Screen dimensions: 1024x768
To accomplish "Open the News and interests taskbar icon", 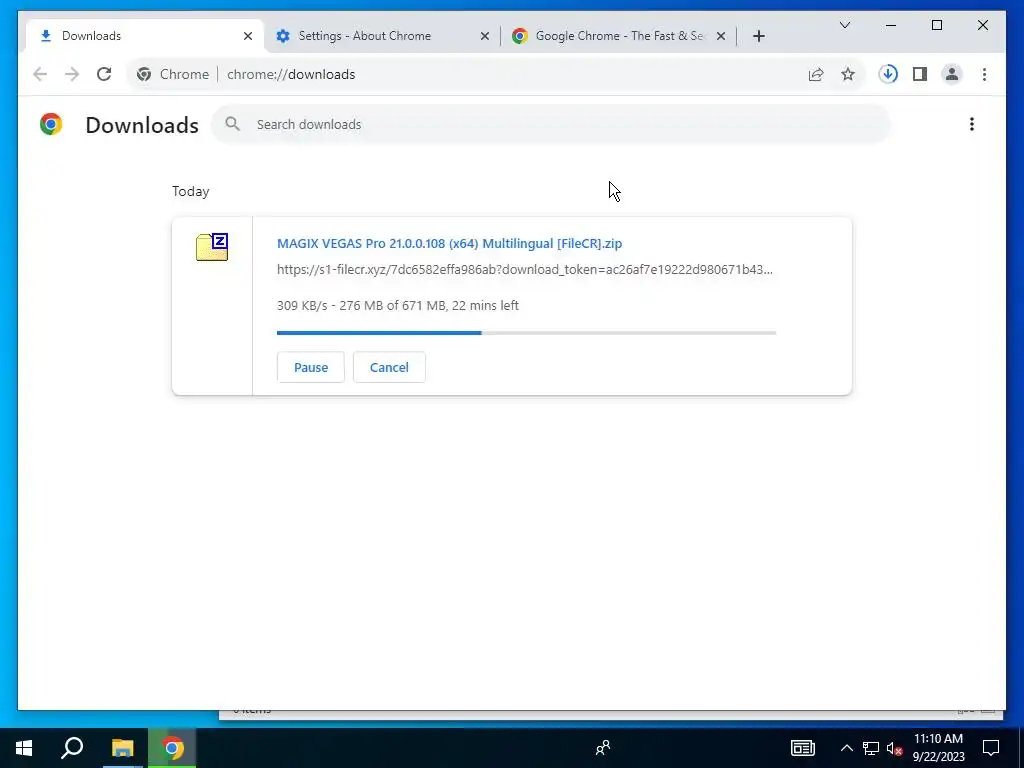I will [803, 748].
